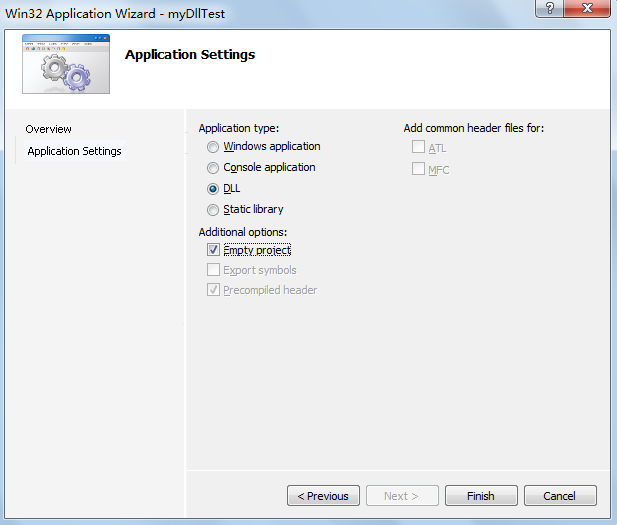Screen dimensions: 617x525
Task: Click the Next button
Action: click(x=402, y=495)
